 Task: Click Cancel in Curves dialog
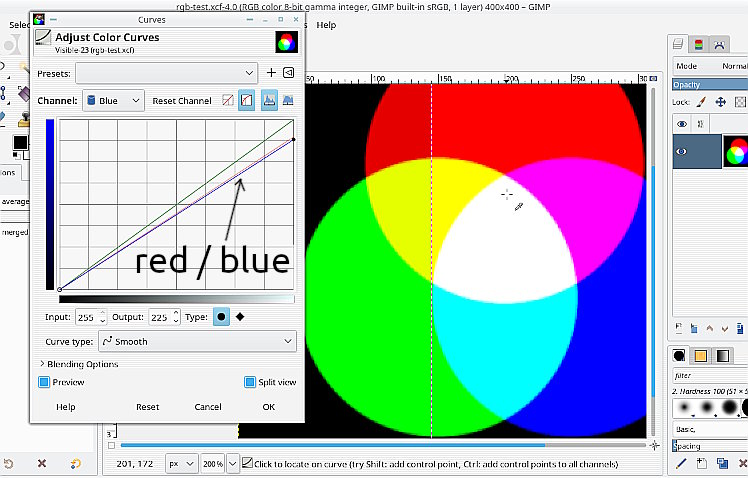pyautogui.click(x=208, y=407)
